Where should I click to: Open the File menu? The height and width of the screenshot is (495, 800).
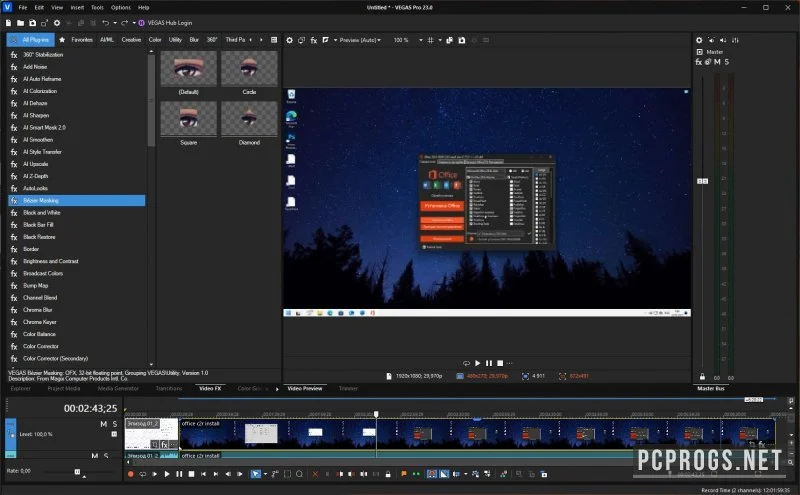point(23,8)
